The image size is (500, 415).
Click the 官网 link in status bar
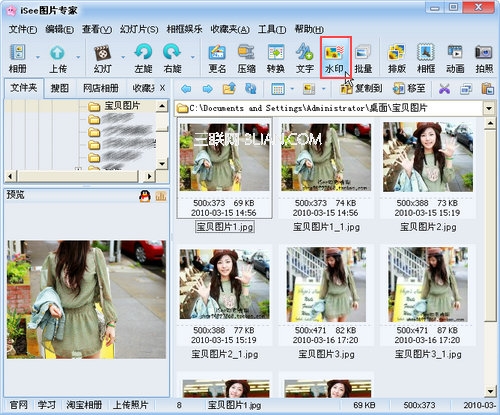click(18, 405)
